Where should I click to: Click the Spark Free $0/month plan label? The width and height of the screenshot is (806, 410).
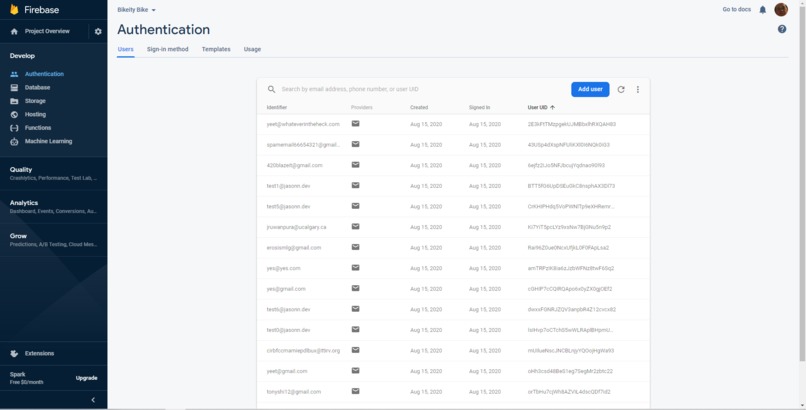pos(26,378)
